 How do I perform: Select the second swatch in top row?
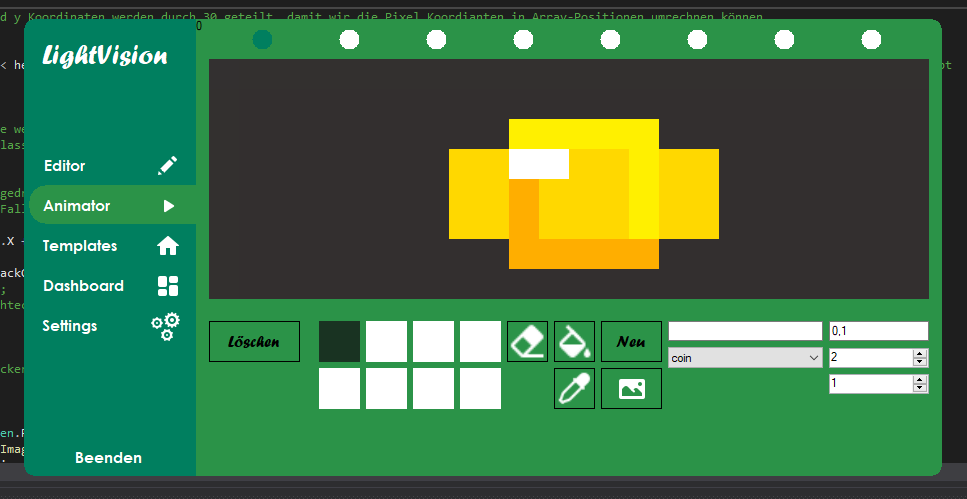386,341
